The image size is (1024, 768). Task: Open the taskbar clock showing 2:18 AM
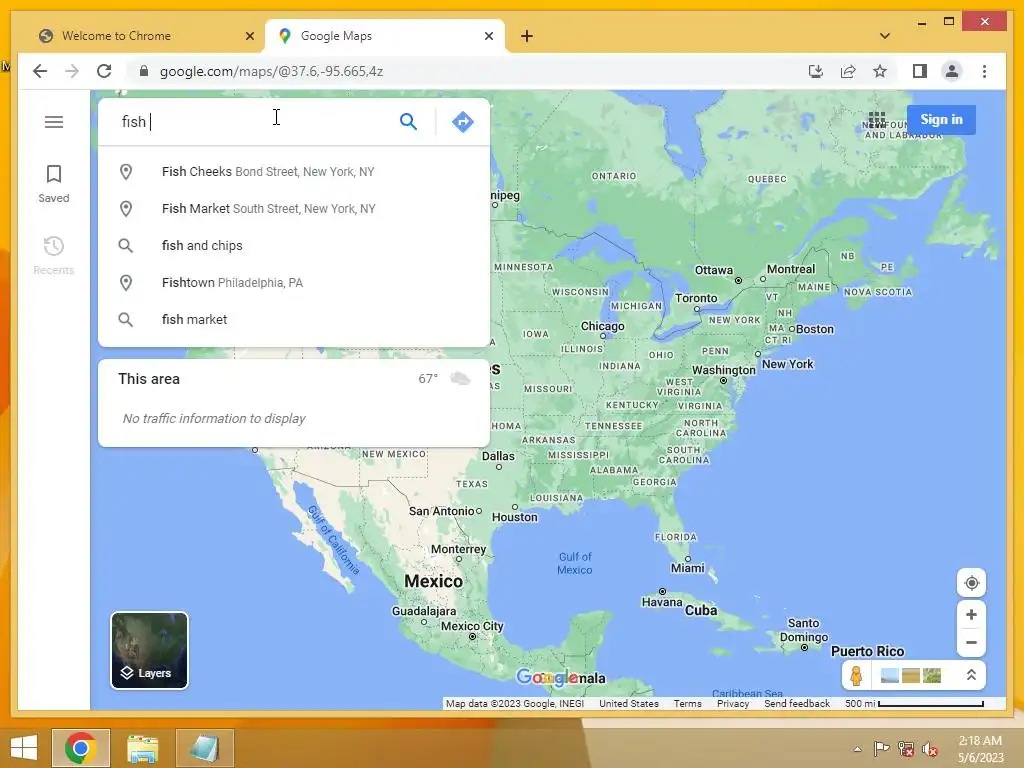980,749
